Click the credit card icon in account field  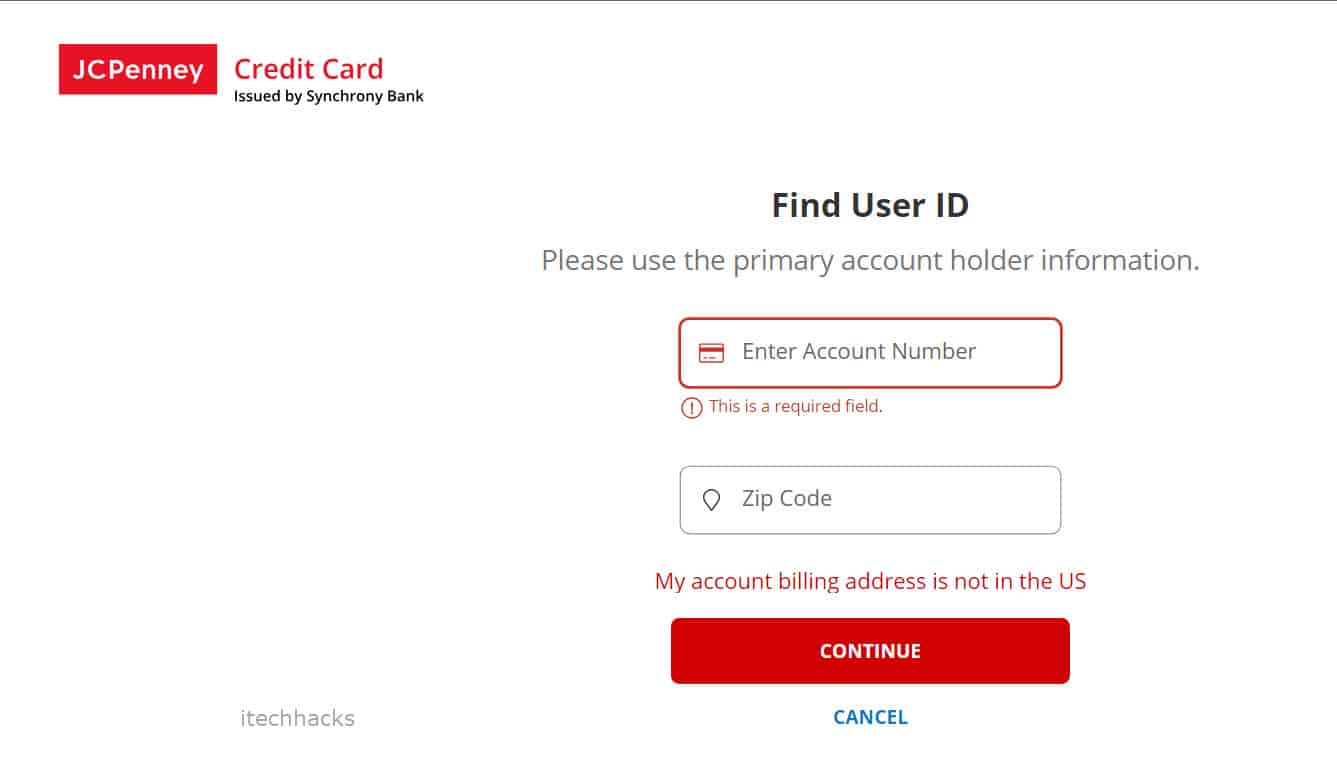711,352
